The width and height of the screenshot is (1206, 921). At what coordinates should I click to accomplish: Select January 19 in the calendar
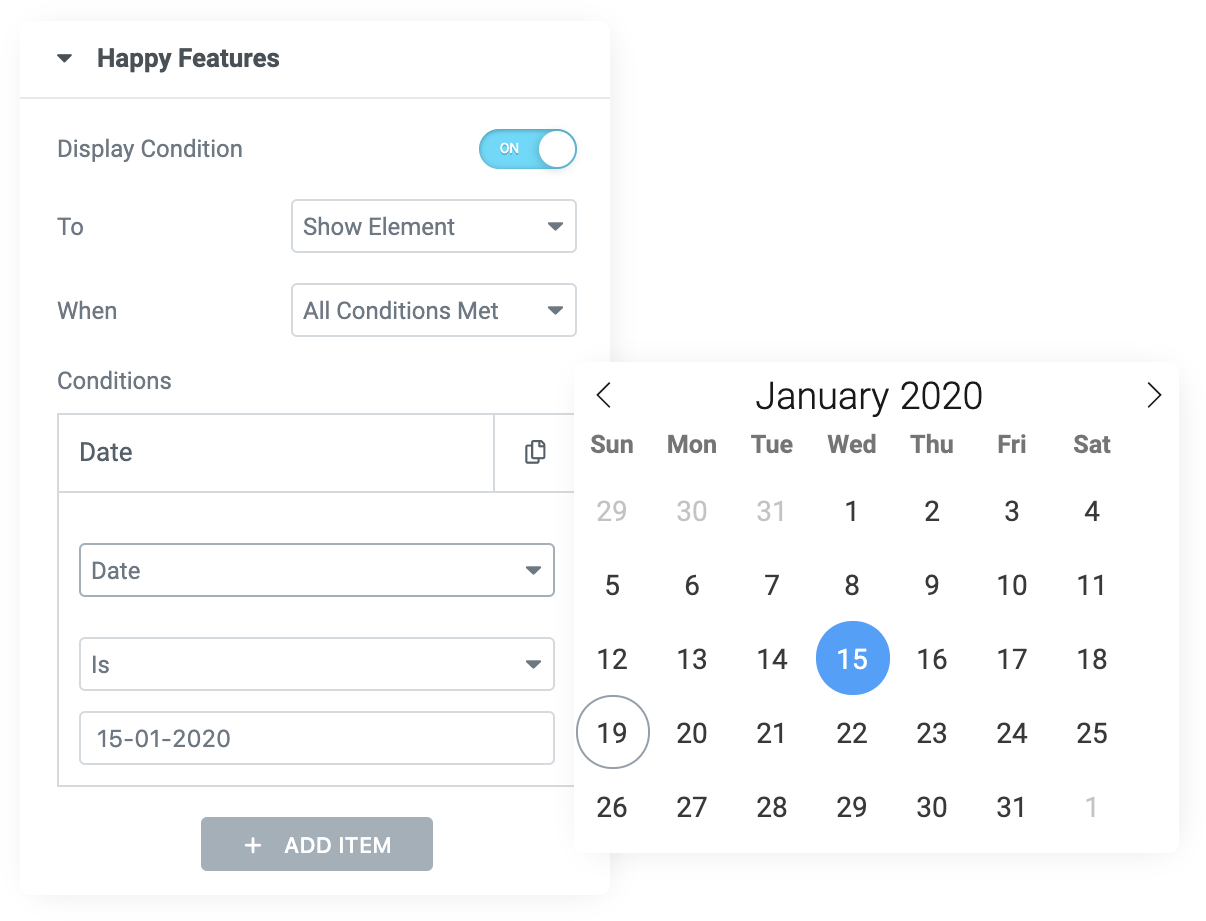pyautogui.click(x=612, y=733)
